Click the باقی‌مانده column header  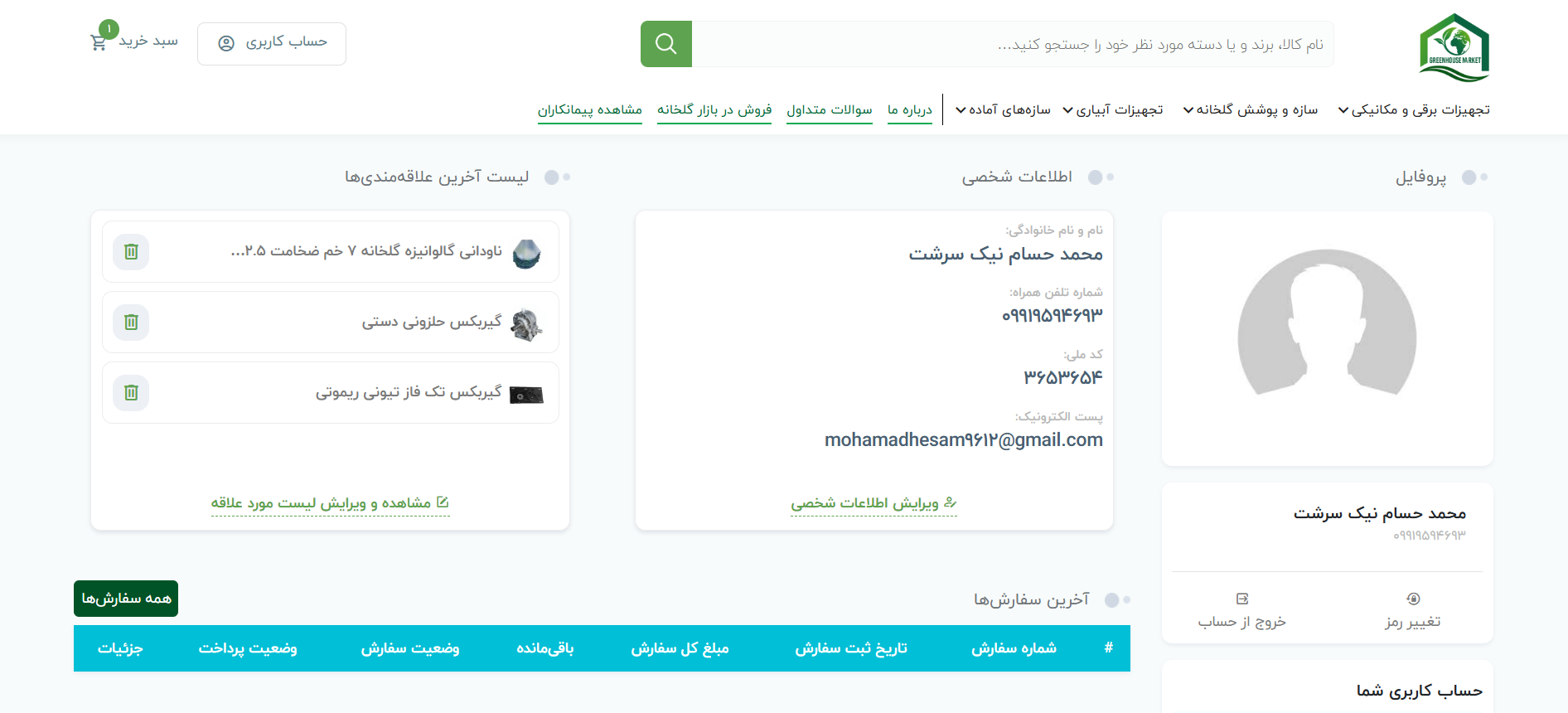point(545,648)
